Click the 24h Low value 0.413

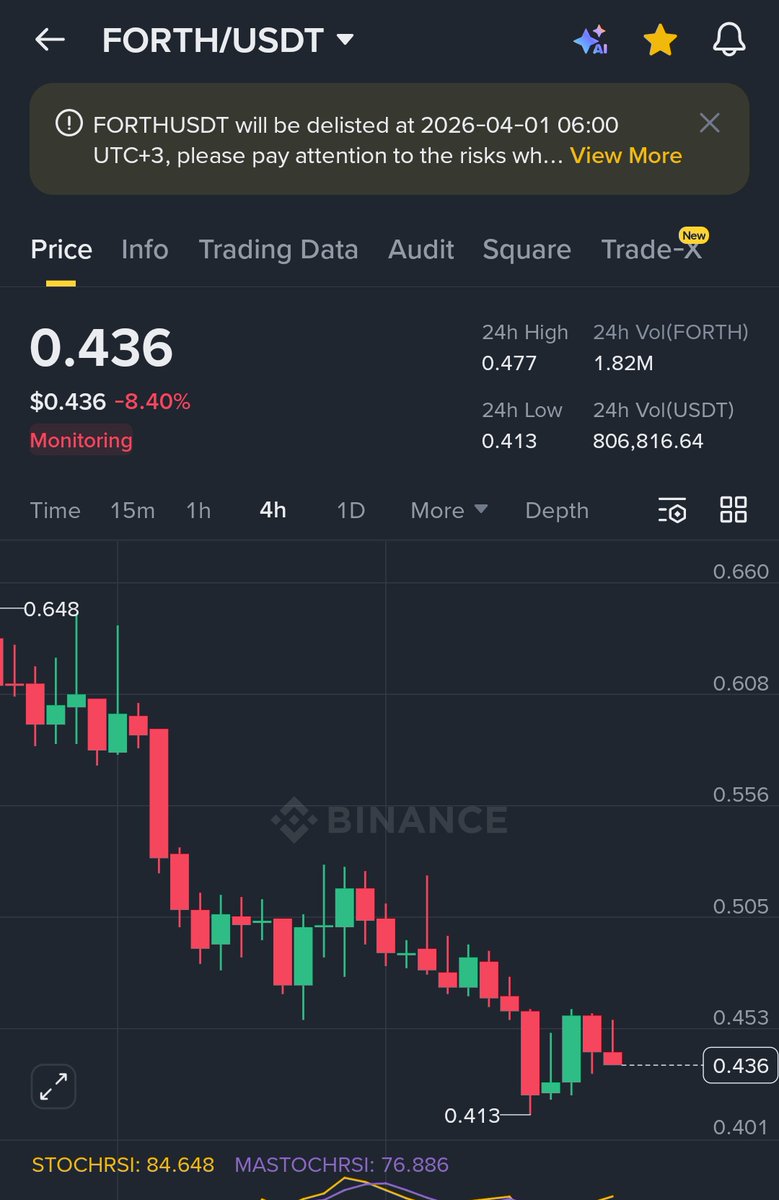[509, 441]
